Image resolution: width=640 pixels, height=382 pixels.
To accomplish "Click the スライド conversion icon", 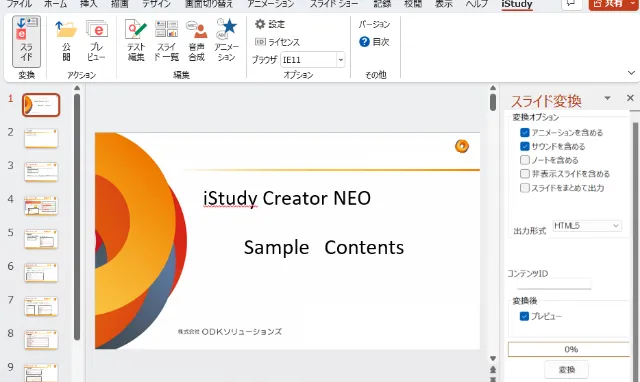I will (27, 41).
